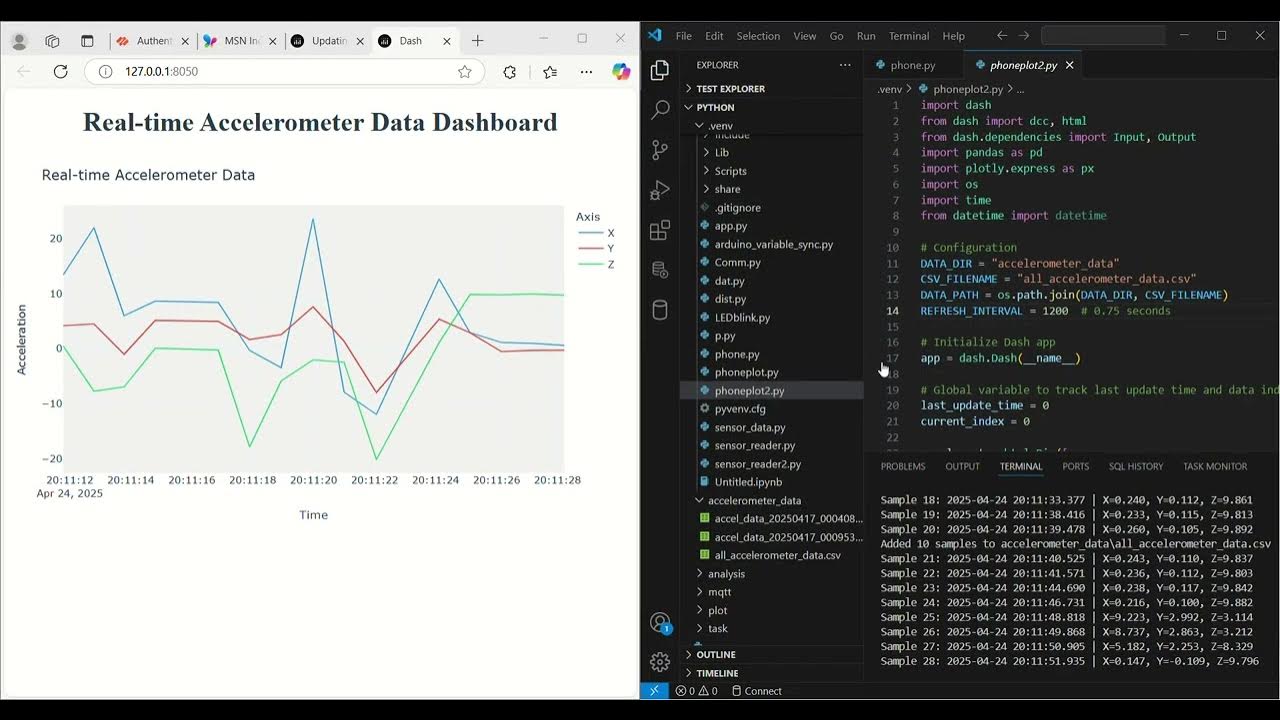
Task: Switch to the TASK MONITOR panel tab
Action: (1215, 466)
